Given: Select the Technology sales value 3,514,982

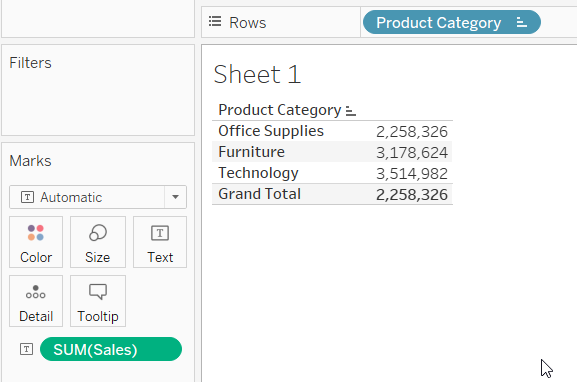Looking at the screenshot, I should click(412, 174).
